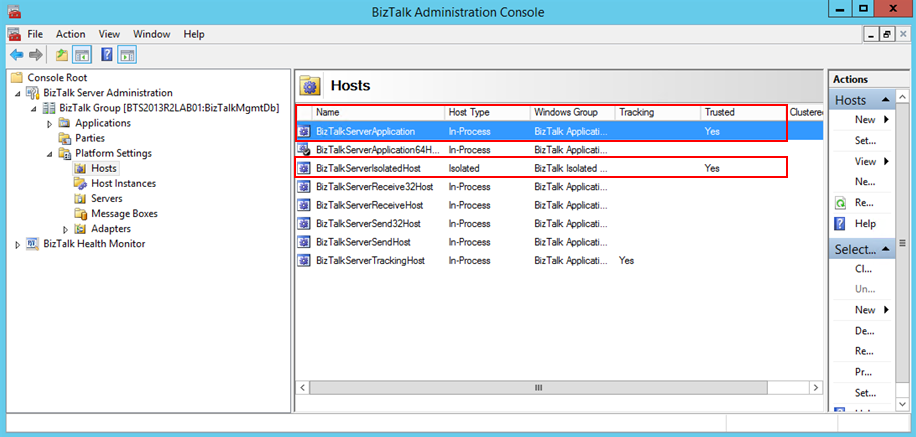Expand the Adapters tree node

[x=66, y=228]
